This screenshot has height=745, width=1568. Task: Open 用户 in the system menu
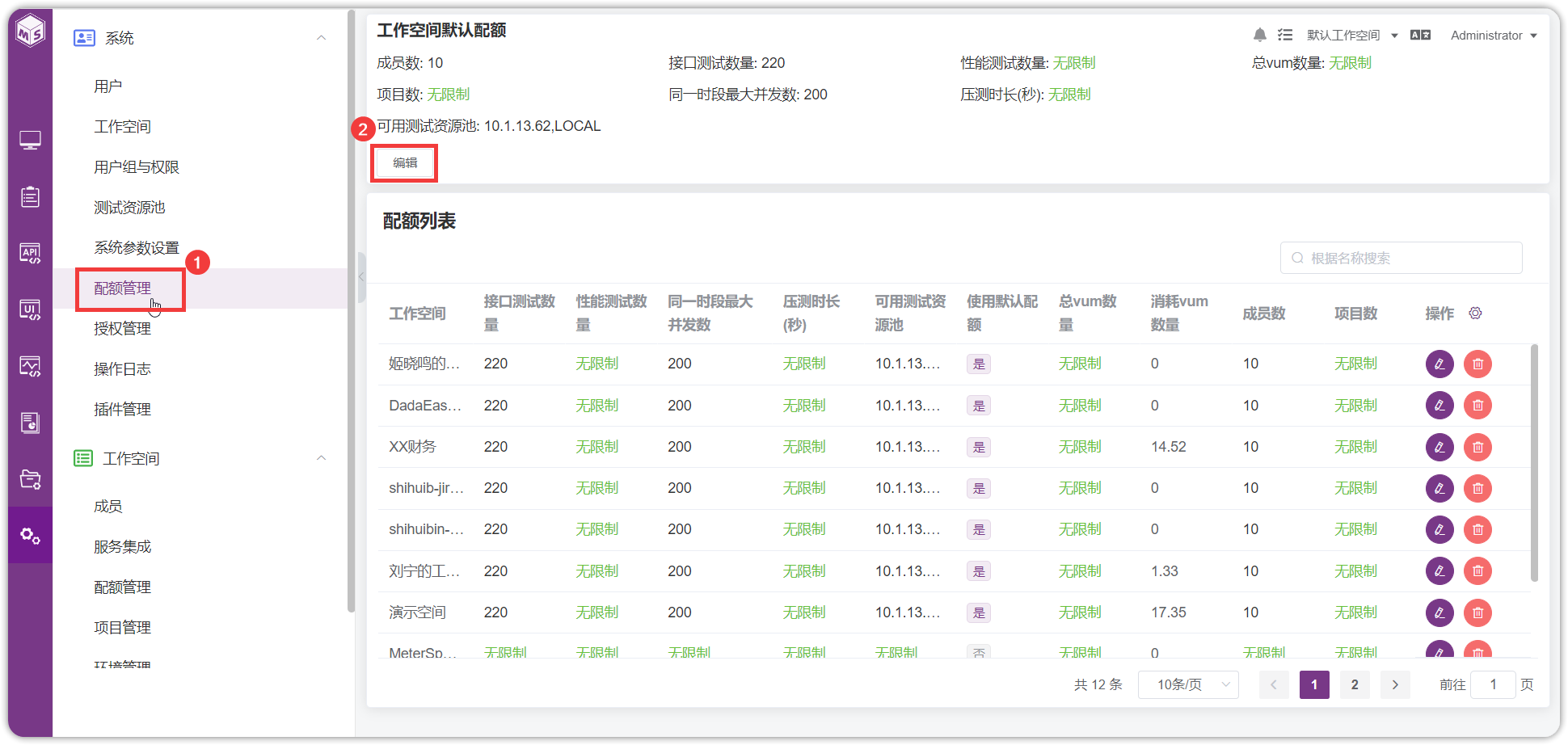(108, 86)
